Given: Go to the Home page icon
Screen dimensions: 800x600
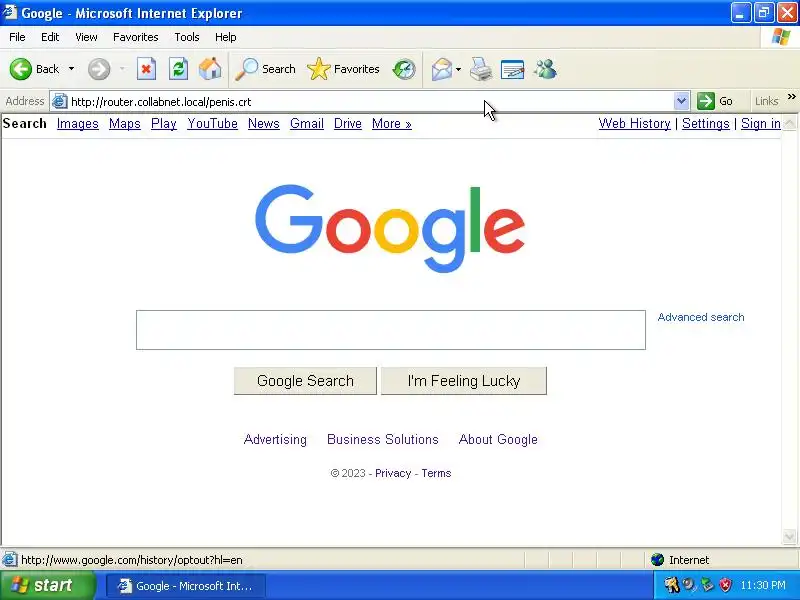Looking at the screenshot, I should (x=210, y=69).
